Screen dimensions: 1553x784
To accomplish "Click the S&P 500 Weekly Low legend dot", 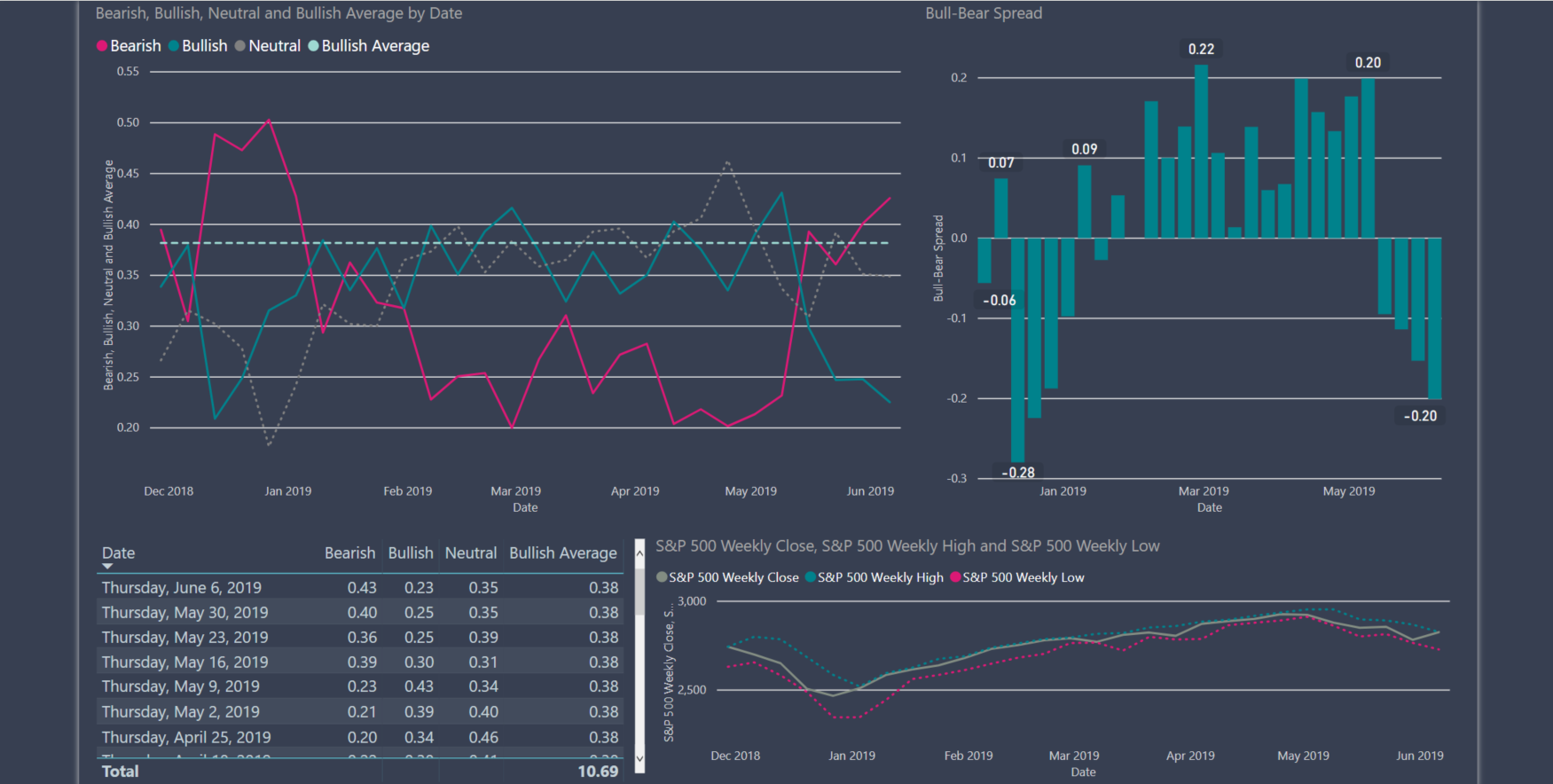I will [x=955, y=577].
